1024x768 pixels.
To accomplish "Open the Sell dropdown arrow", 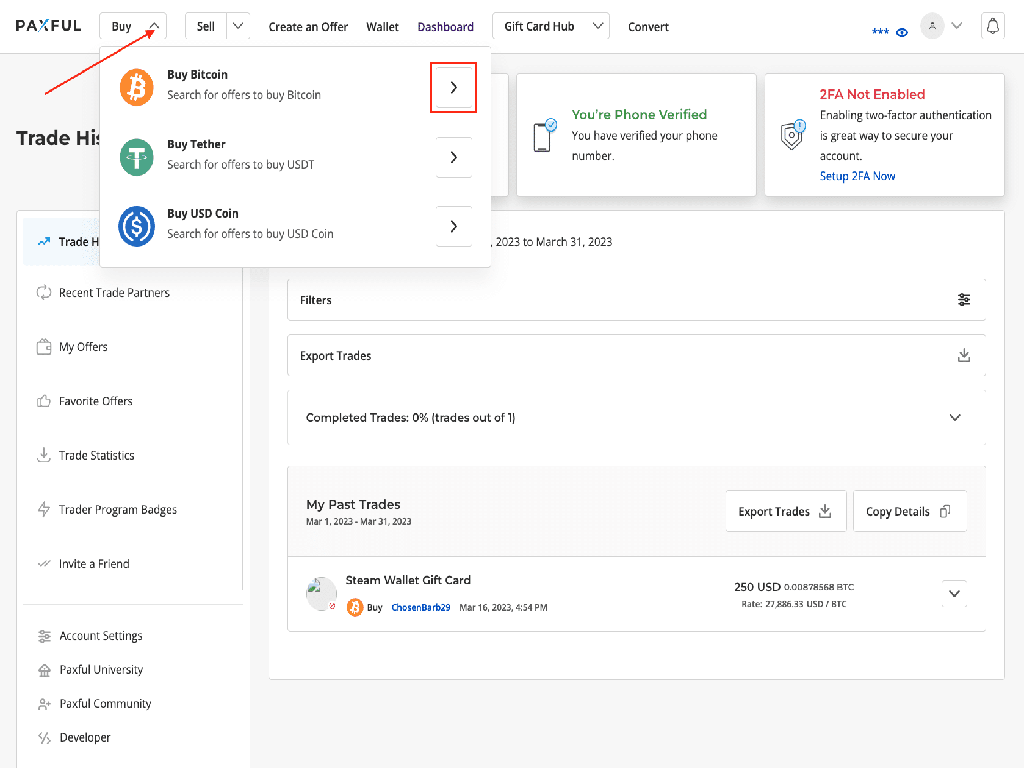I will tap(238, 27).
